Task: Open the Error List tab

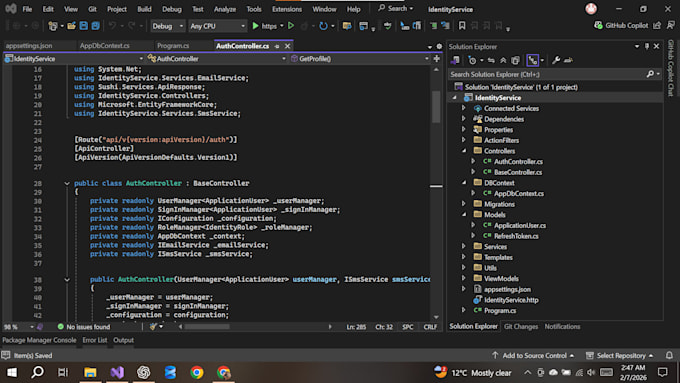Action: pyautogui.click(x=95, y=340)
